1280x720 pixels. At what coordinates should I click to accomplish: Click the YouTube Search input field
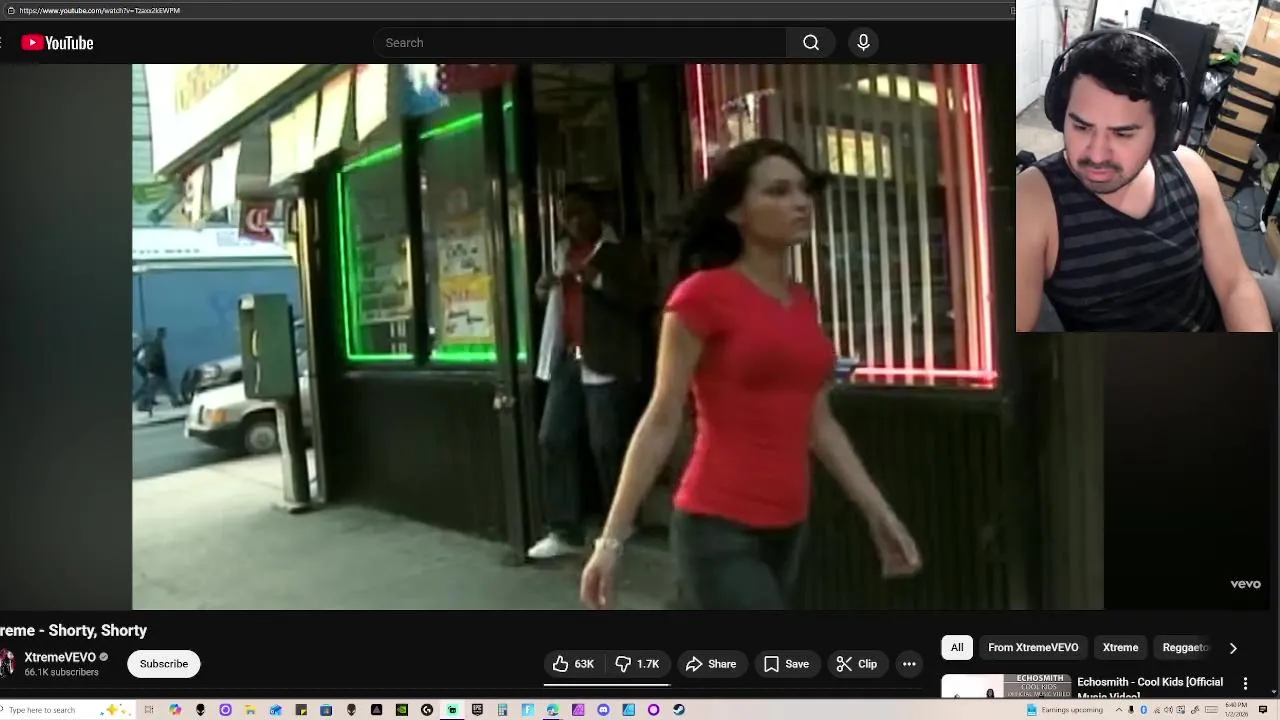click(580, 43)
